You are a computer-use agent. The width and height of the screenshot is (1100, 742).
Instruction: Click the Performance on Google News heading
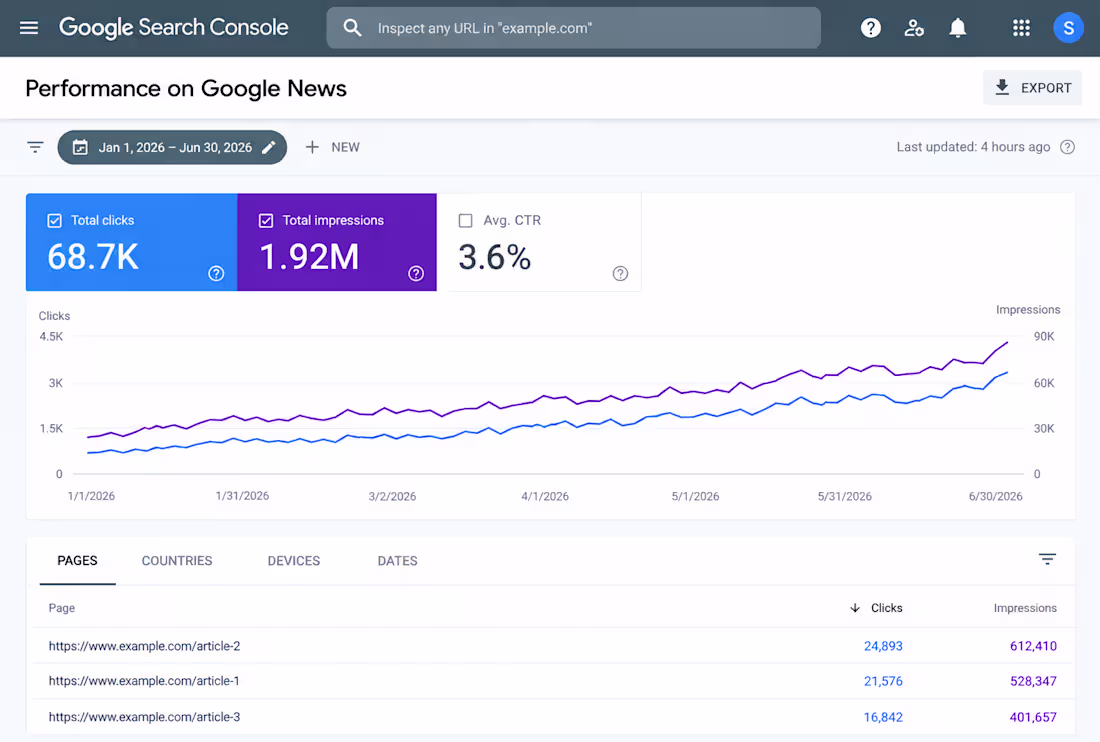(x=186, y=88)
